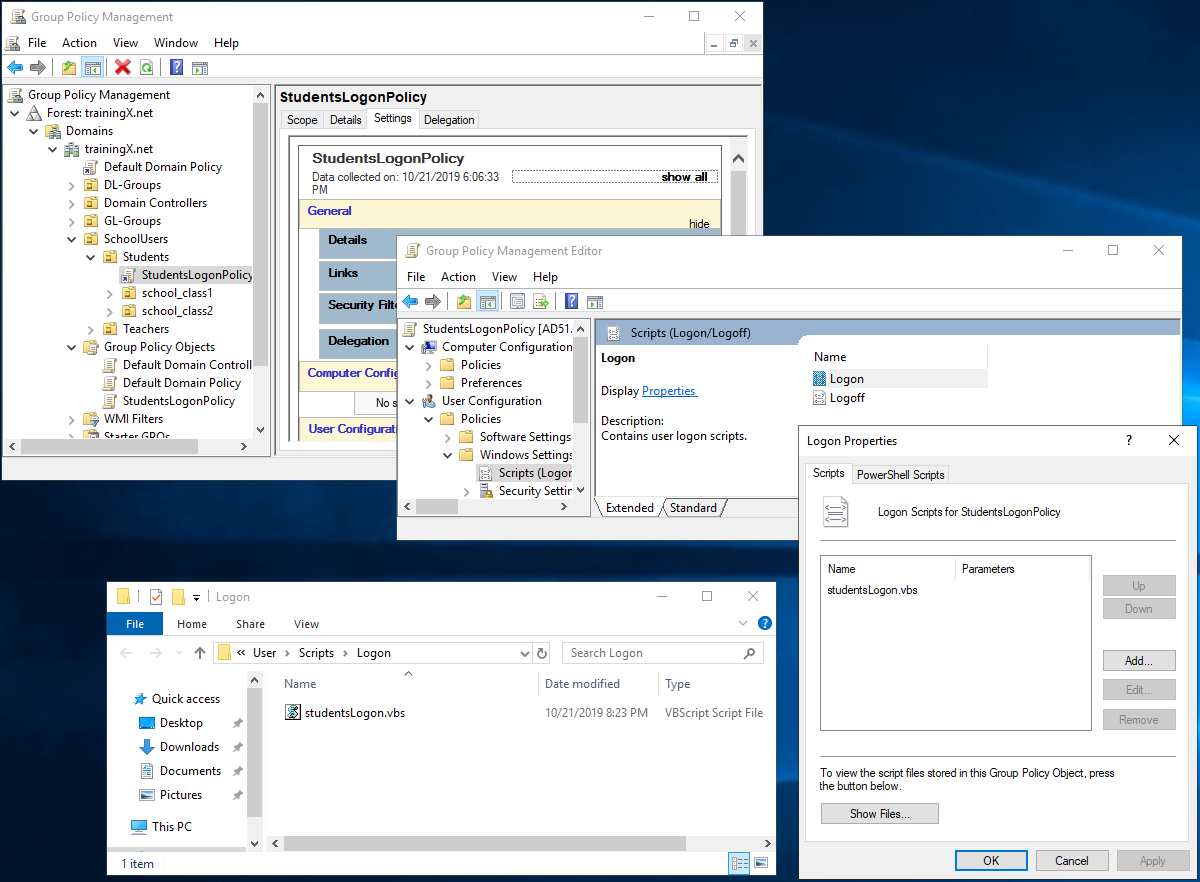Click the Properties link under Logon
The width and height of the screenshot is (1200, 882).
(x=669, y=391)
